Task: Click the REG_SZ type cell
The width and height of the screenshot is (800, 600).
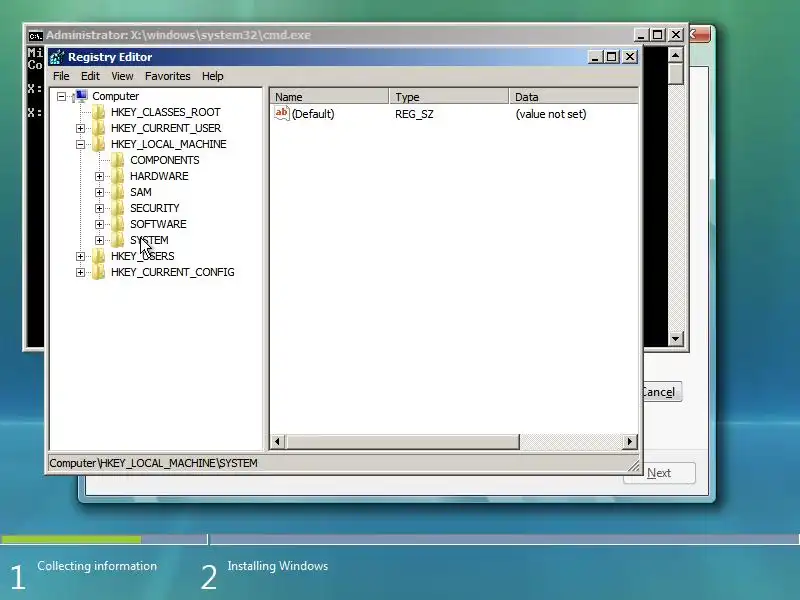Action: point(414,114)
